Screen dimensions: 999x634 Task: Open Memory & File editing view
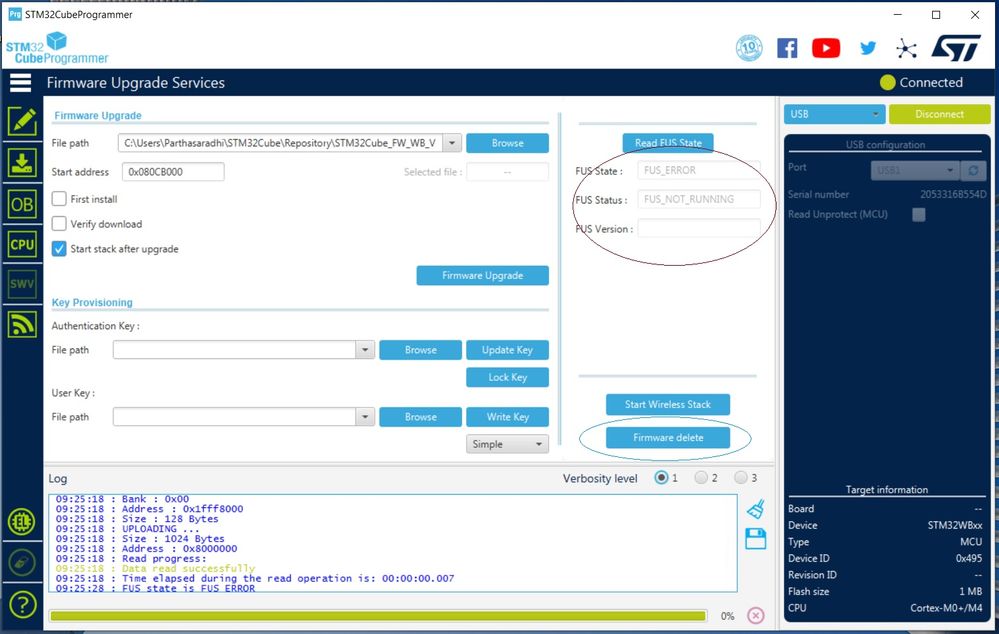click(22, 121)
